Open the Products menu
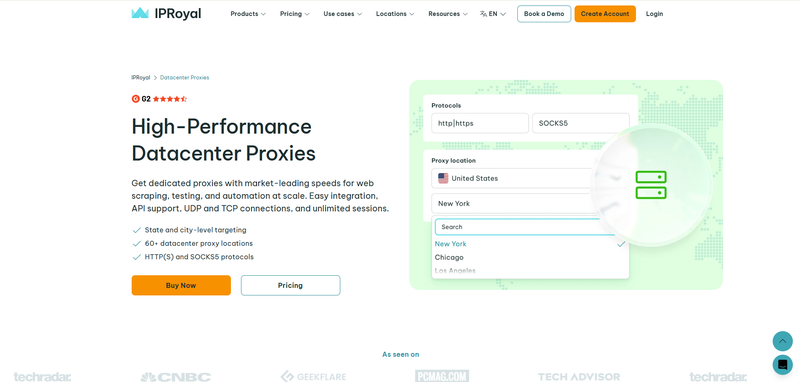The height and width of the screenshot is (382, 800). [248, 14]
